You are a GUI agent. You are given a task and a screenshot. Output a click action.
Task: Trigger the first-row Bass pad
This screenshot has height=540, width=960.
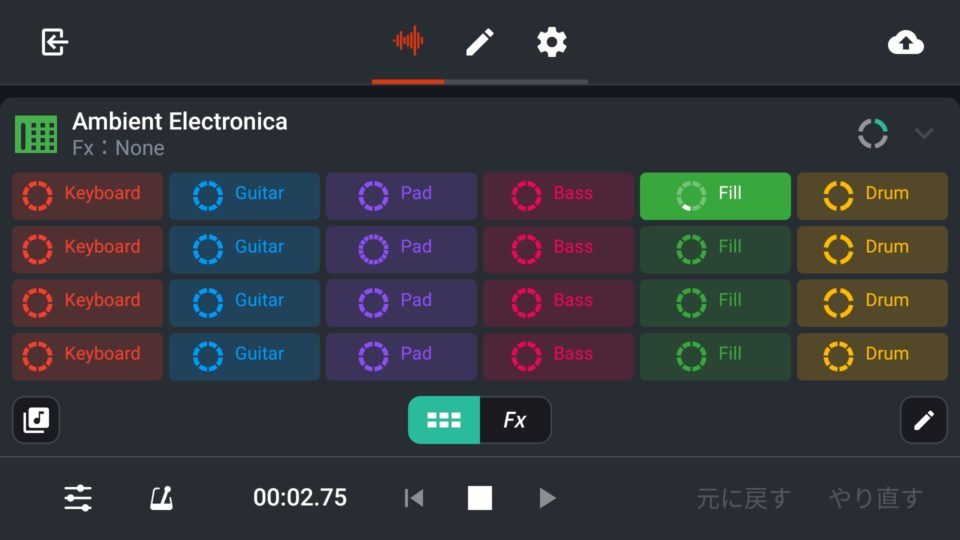point(558,196)
